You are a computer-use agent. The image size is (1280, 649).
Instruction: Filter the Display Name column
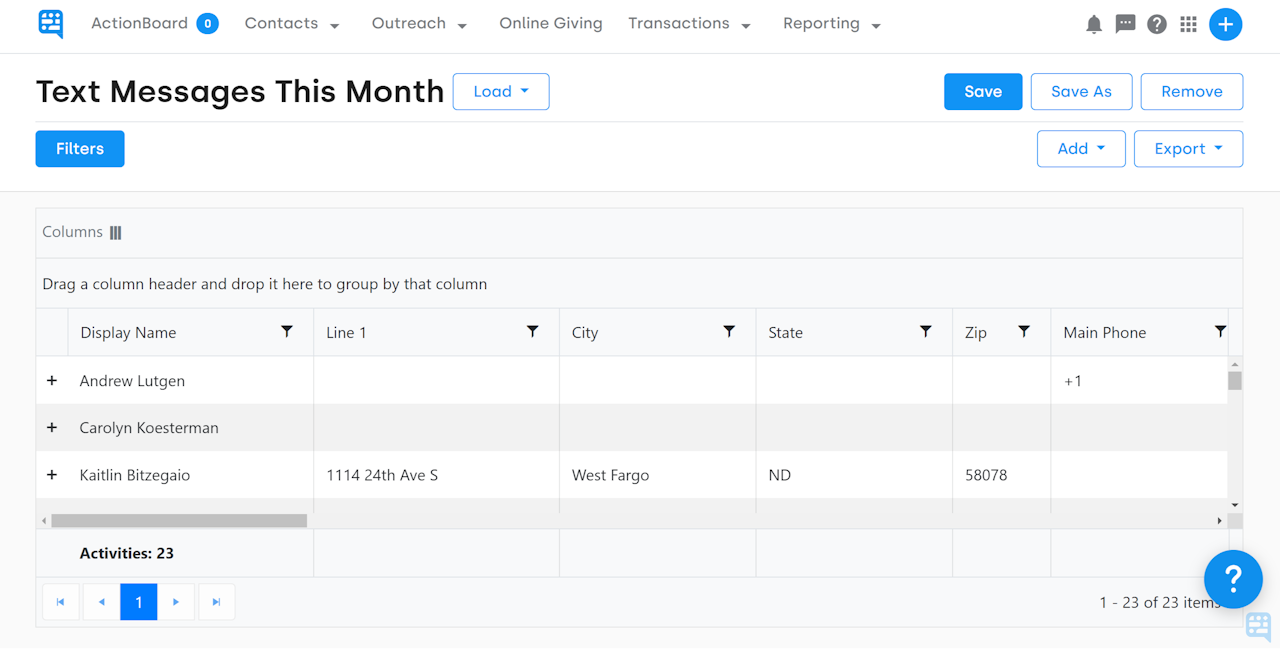[x=287, y=332]
